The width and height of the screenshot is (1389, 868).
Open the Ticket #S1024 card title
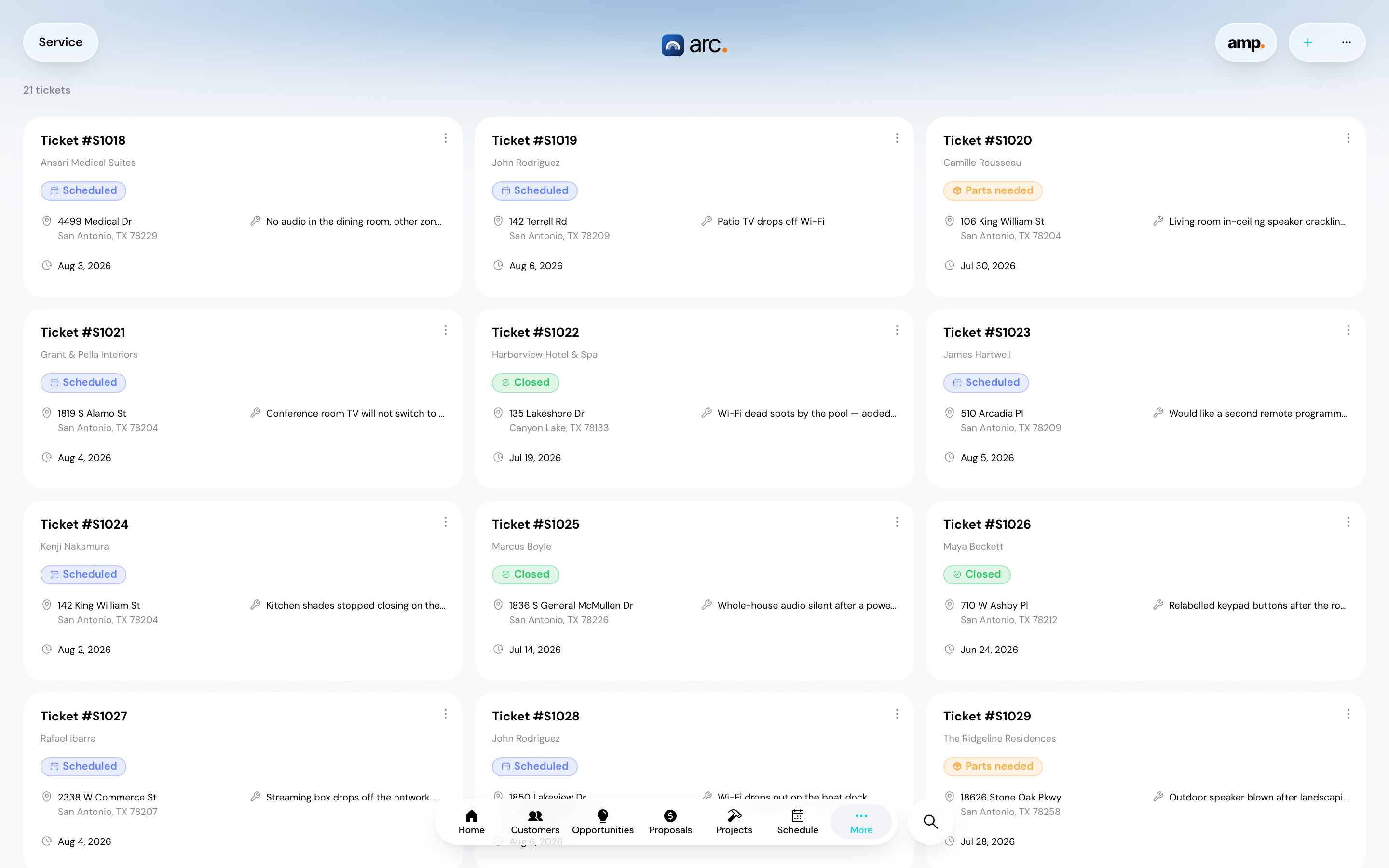pos(84,524)
